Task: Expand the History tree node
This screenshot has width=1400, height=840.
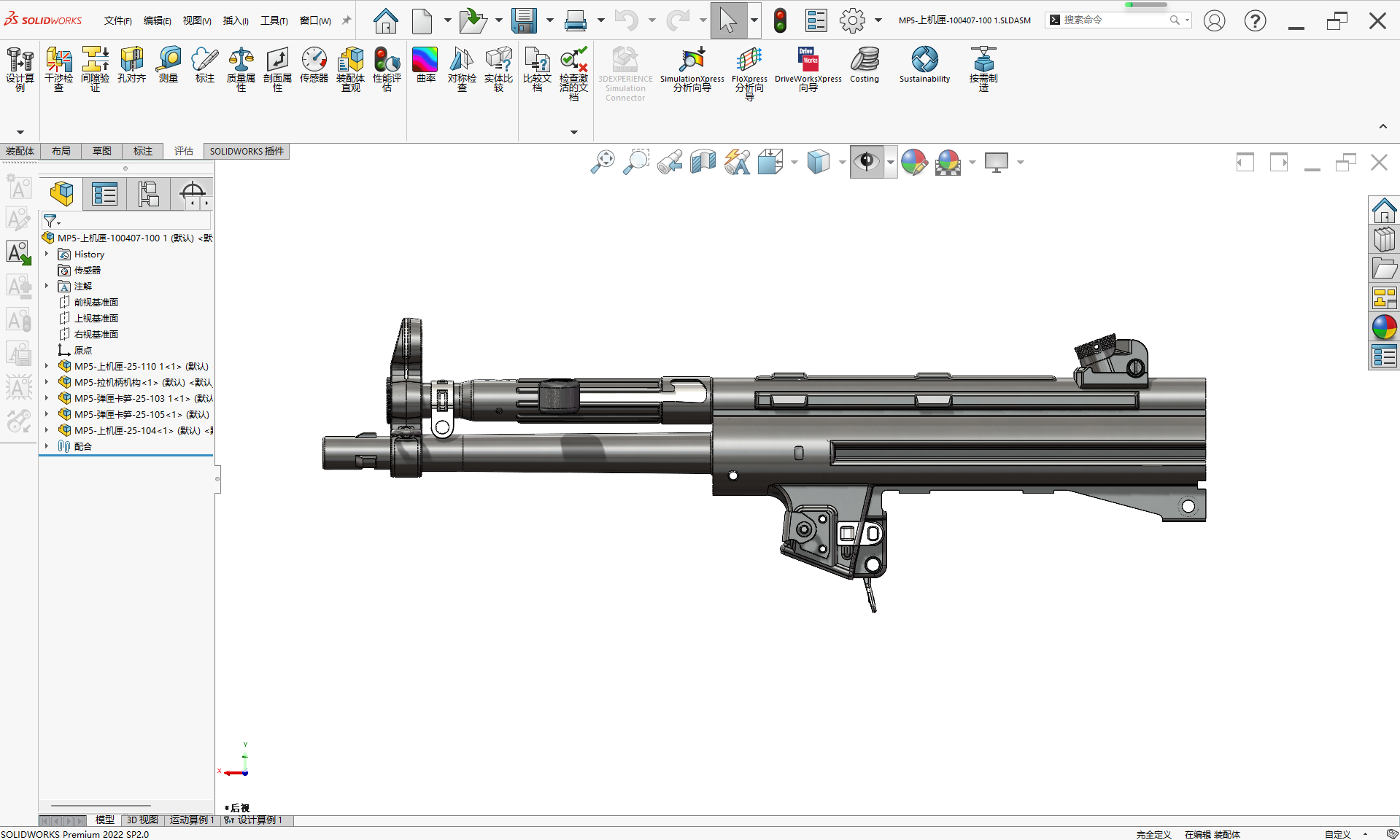Action: 47,254
